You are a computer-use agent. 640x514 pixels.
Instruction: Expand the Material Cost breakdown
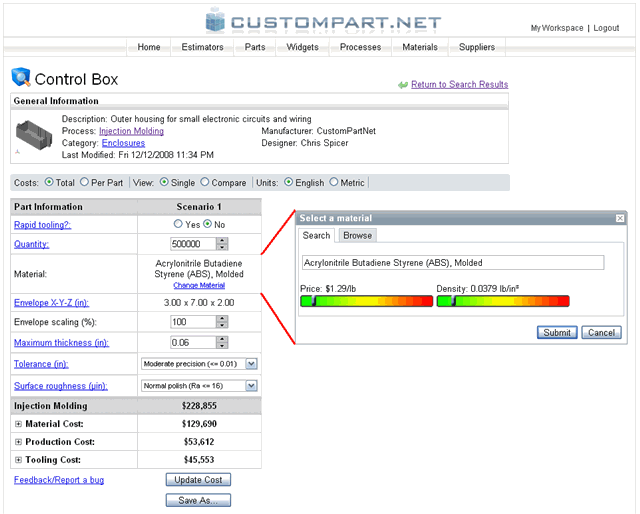coord(18,424)
